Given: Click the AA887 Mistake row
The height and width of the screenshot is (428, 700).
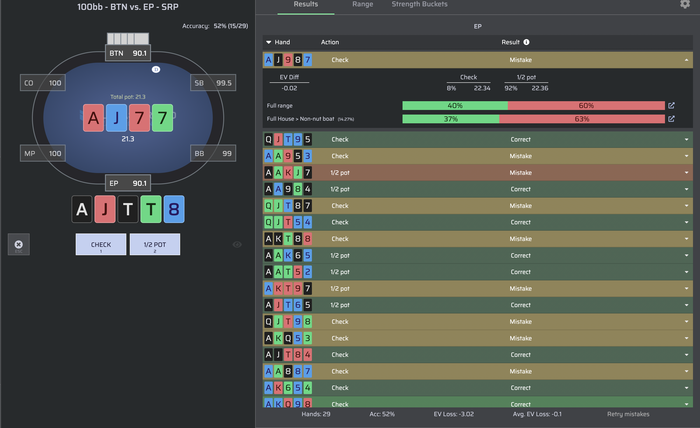Looking at the screenshot, I should (x=478, y=371).
